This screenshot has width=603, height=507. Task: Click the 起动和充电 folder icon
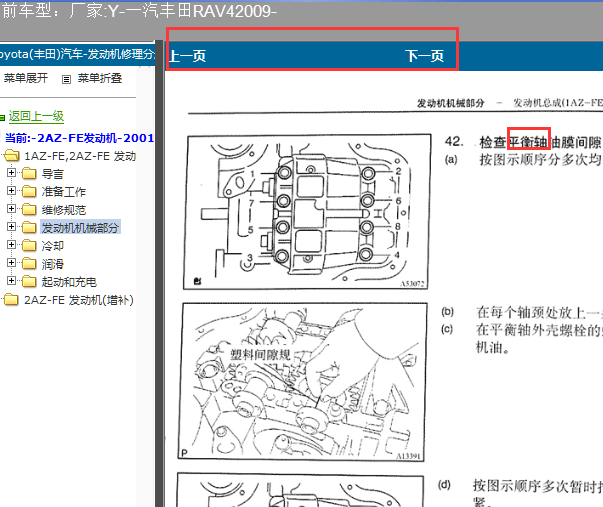[29, 282]
